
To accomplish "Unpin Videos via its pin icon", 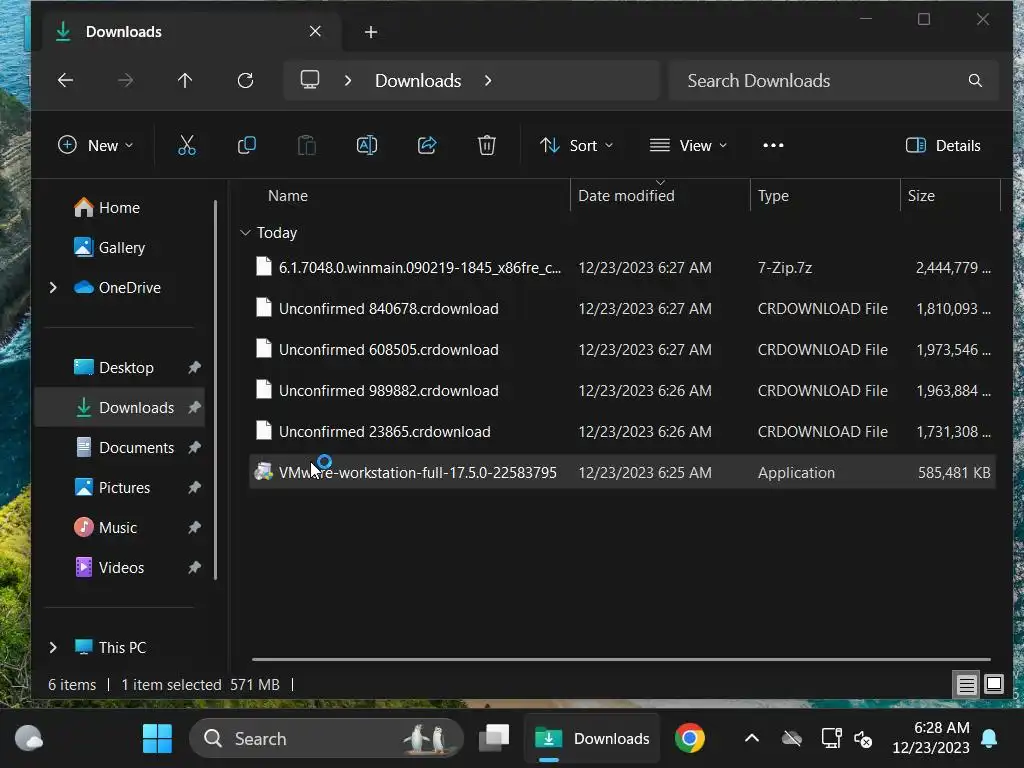I will point(194,568).
